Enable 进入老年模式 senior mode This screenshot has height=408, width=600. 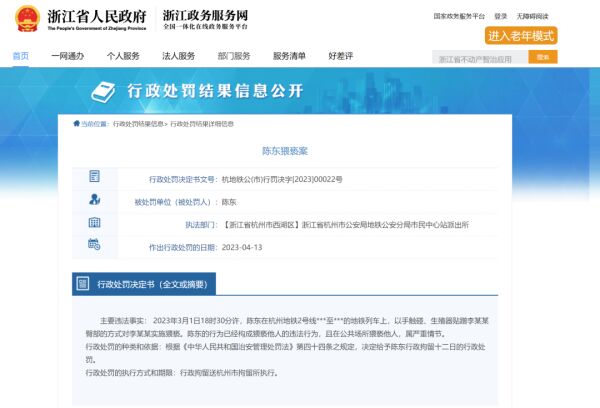520,36
